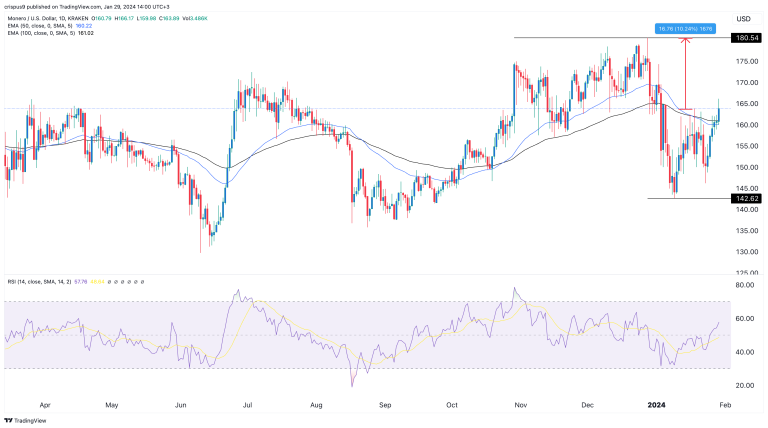Click the 2024 date axis label
768x428 pixels.
coord(656,405)
